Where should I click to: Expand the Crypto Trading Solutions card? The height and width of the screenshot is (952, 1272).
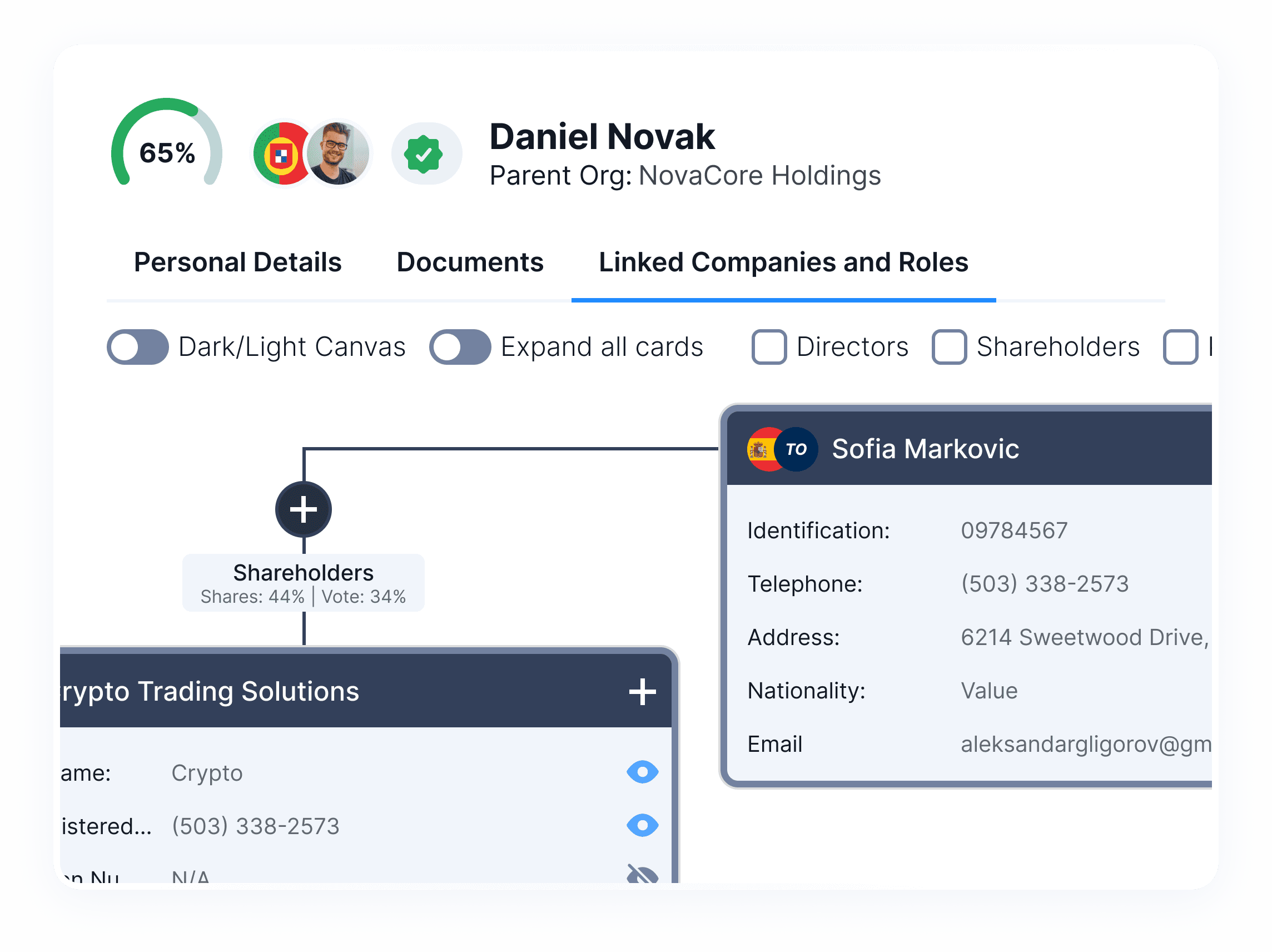tap(642, 691)
